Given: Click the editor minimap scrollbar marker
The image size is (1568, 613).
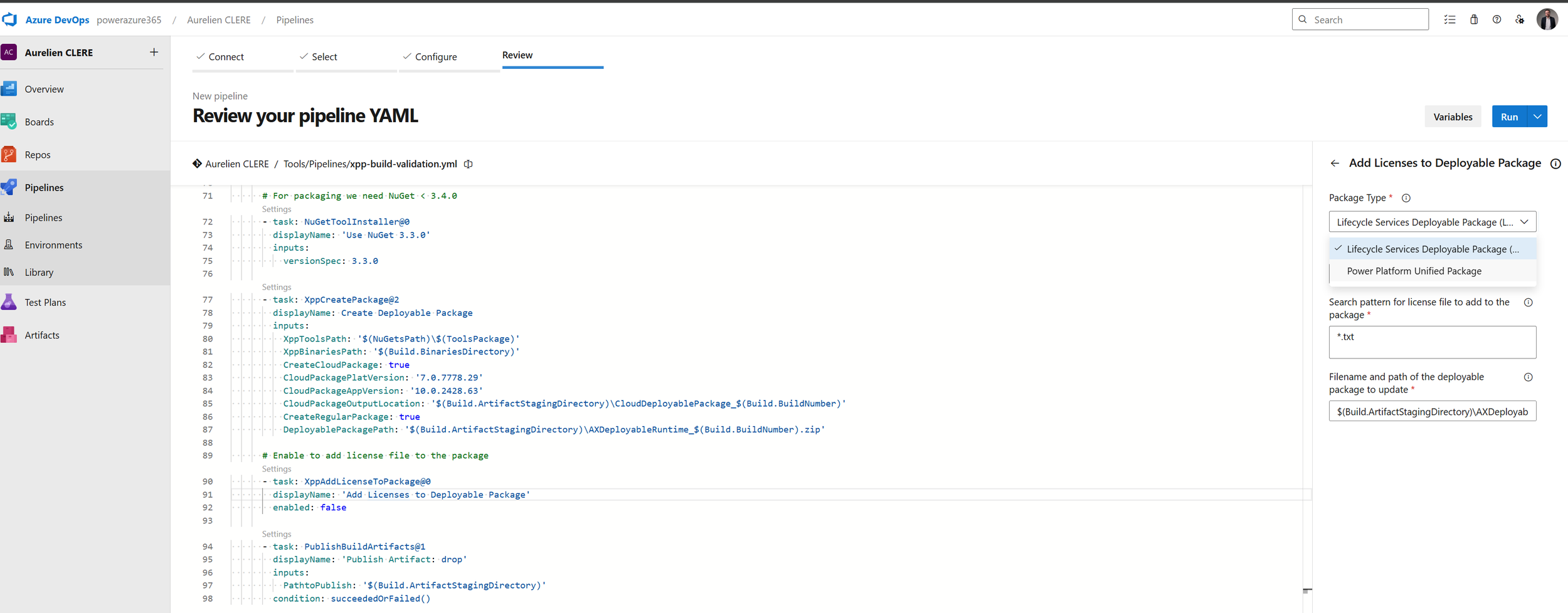Looking at the screenshot, I should pos(1307,590).
